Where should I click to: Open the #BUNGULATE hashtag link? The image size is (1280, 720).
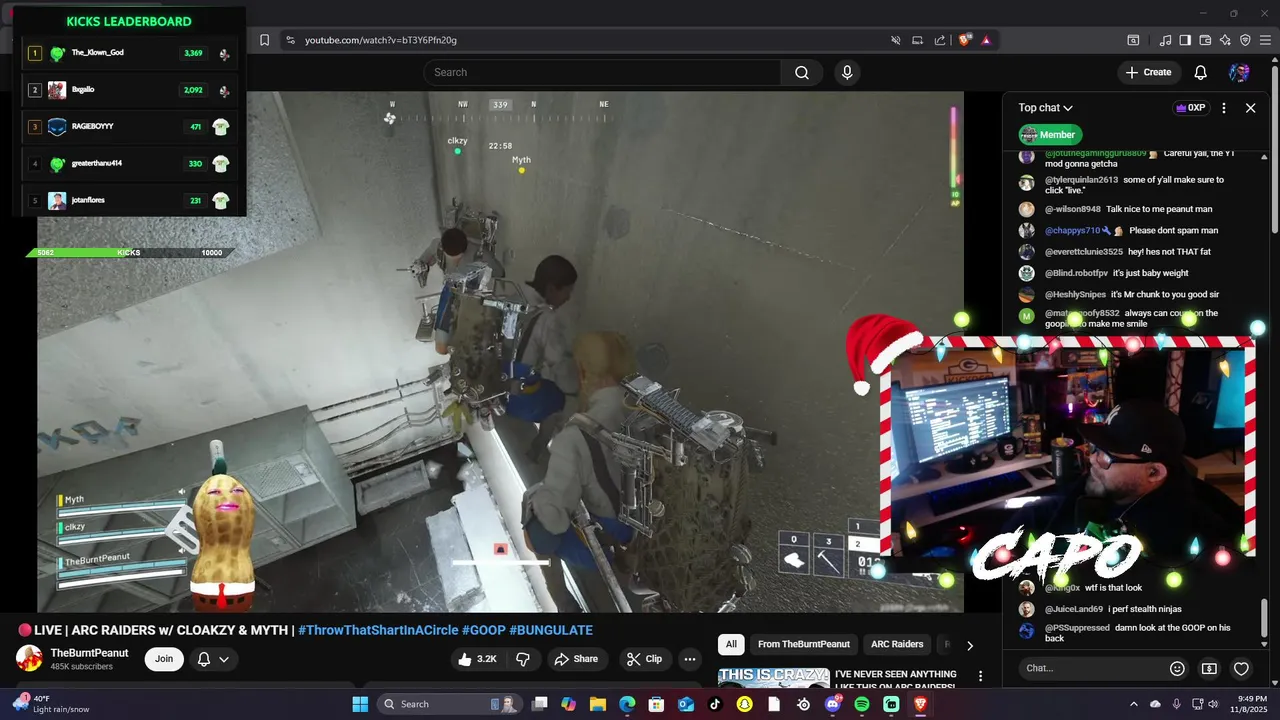coord(551,630)
